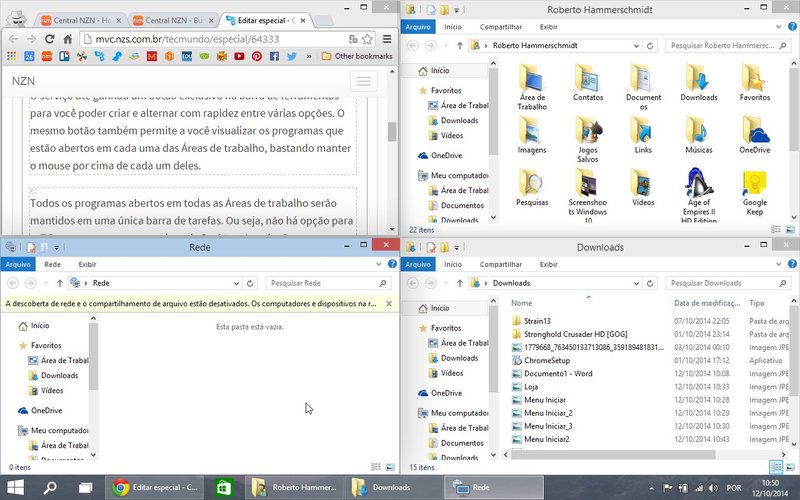Go to Chrome home page
The height and width of the screenshot is (500, 800).
click(67, 39)
